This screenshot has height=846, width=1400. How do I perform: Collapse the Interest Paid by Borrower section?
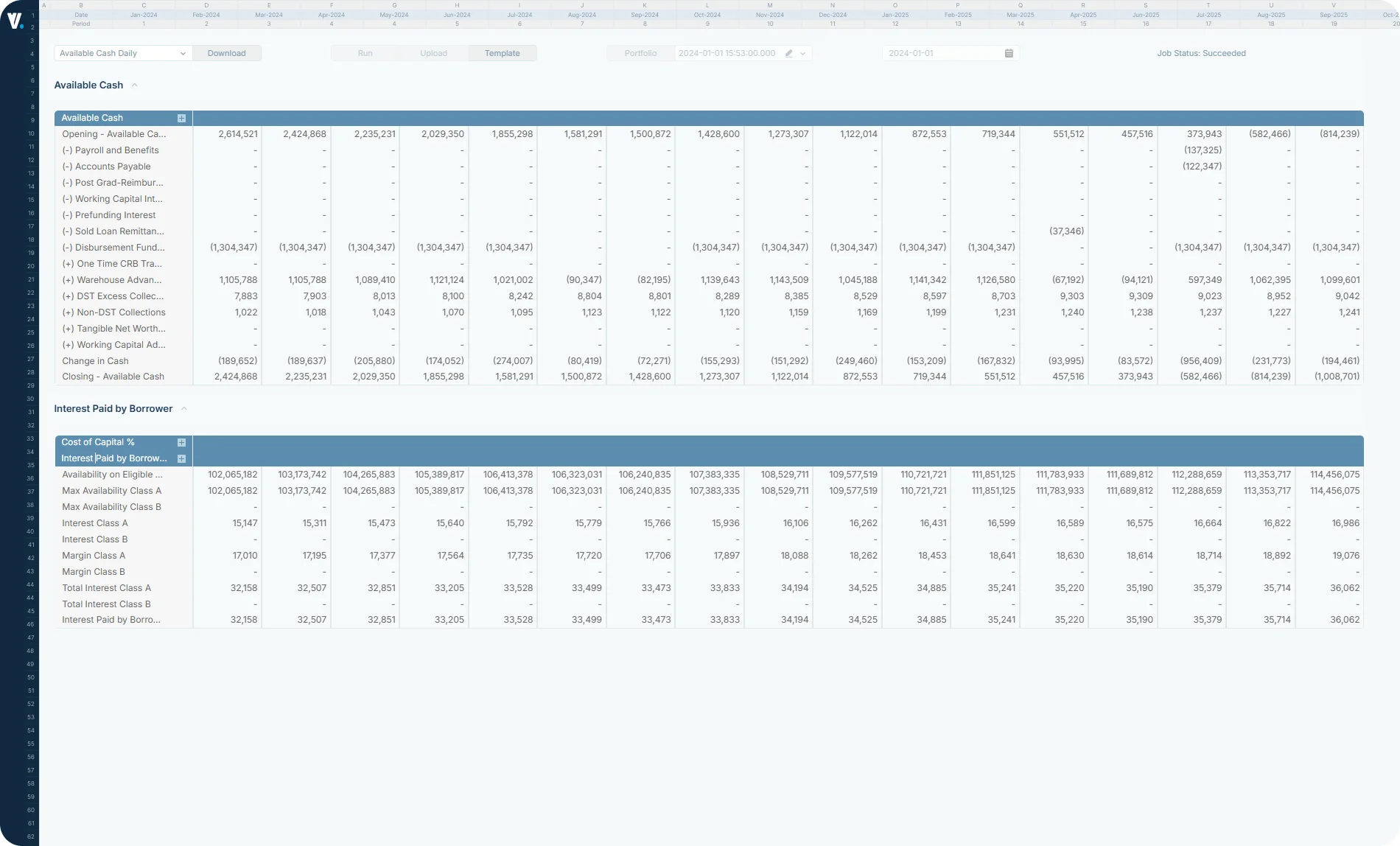pos(183,408)
